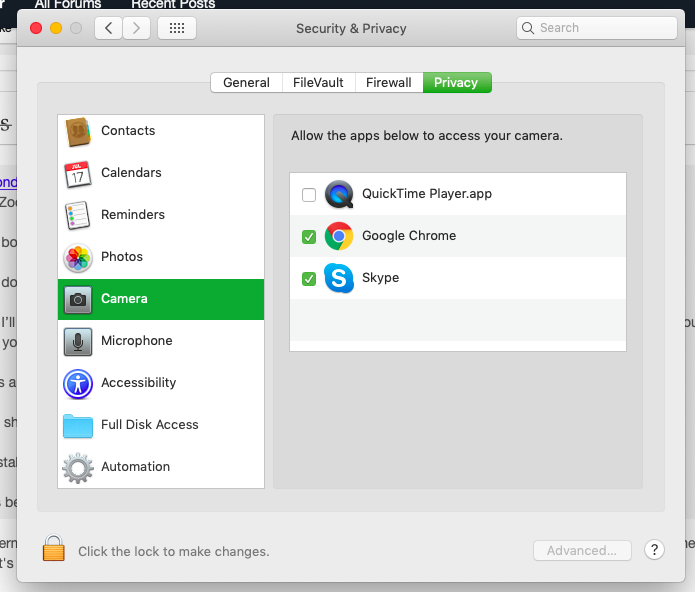
Task: Enable camera access for QuickTime Player
Action: (x=309, y=195)
